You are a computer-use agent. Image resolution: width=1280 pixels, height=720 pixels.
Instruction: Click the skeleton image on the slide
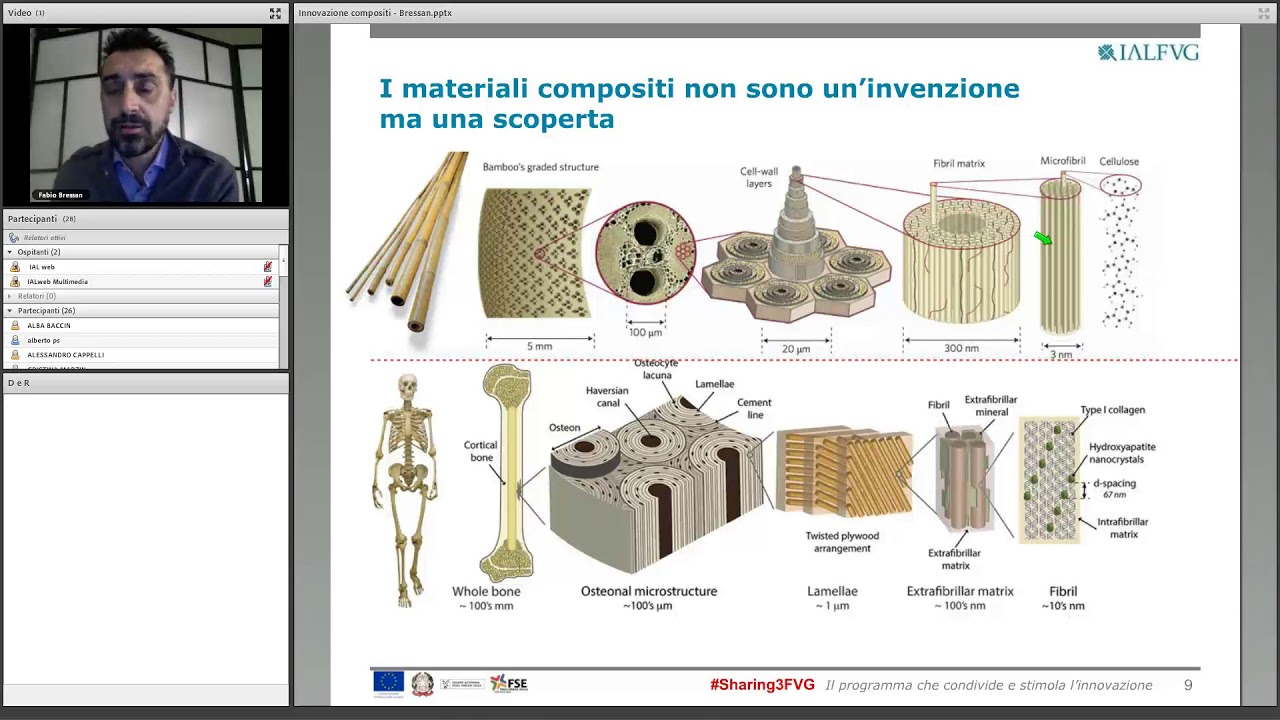click(x=407, y=491)
